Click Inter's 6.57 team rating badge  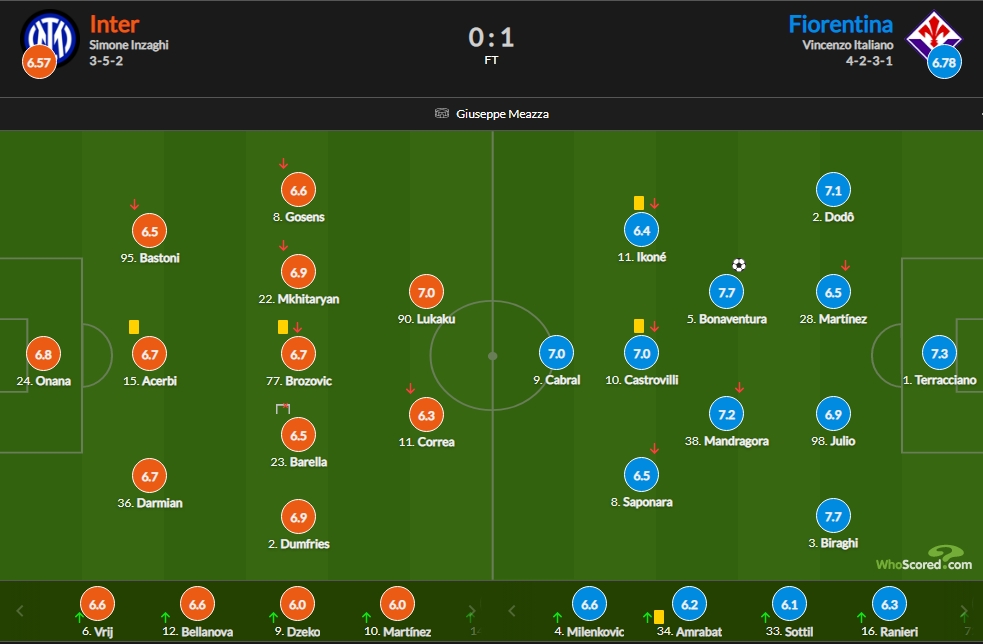coord(39,63)
